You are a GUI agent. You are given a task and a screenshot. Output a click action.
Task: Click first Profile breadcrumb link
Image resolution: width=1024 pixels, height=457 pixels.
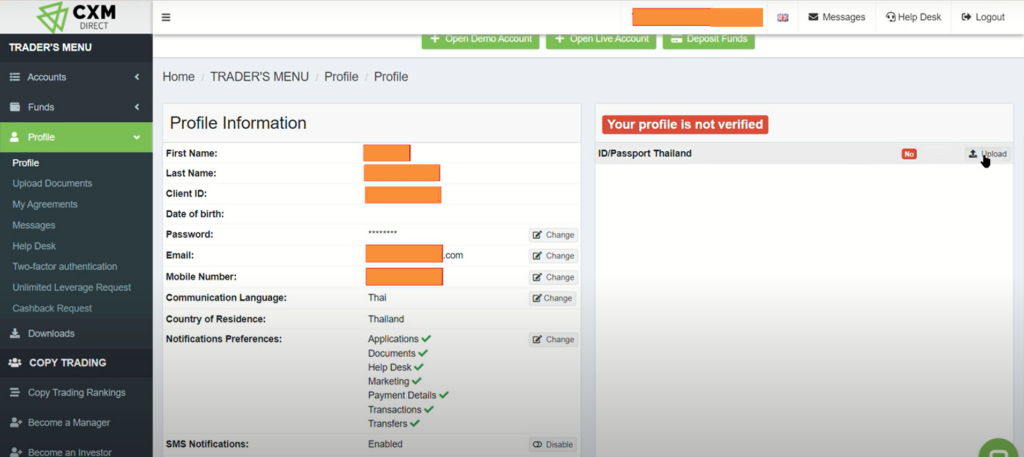342,77
